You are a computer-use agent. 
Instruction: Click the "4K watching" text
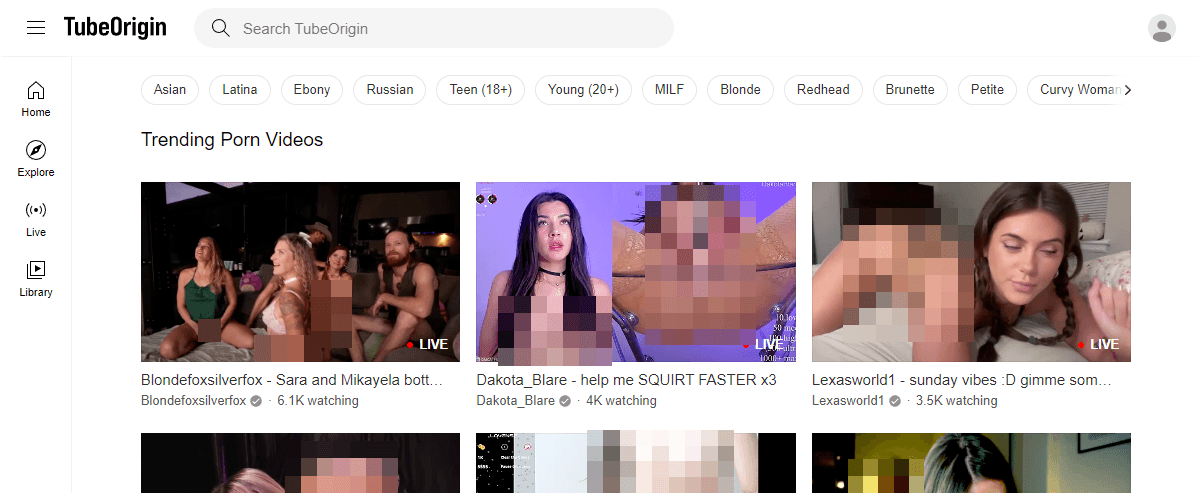point(621,401)
